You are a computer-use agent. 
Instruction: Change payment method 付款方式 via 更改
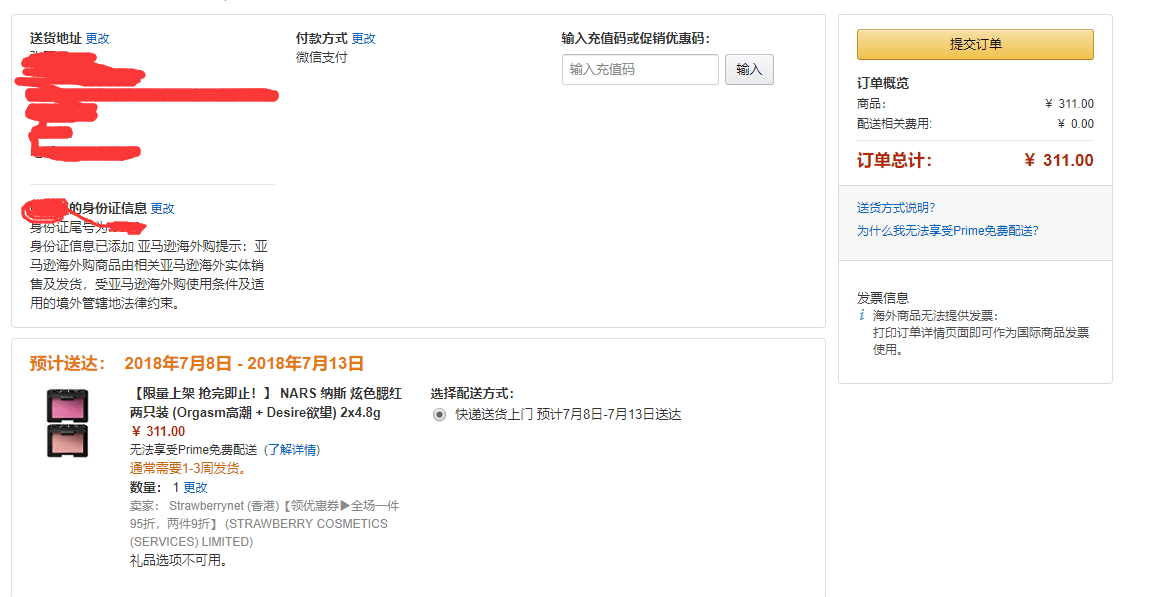pyautogui.click(x=364, y=38)
